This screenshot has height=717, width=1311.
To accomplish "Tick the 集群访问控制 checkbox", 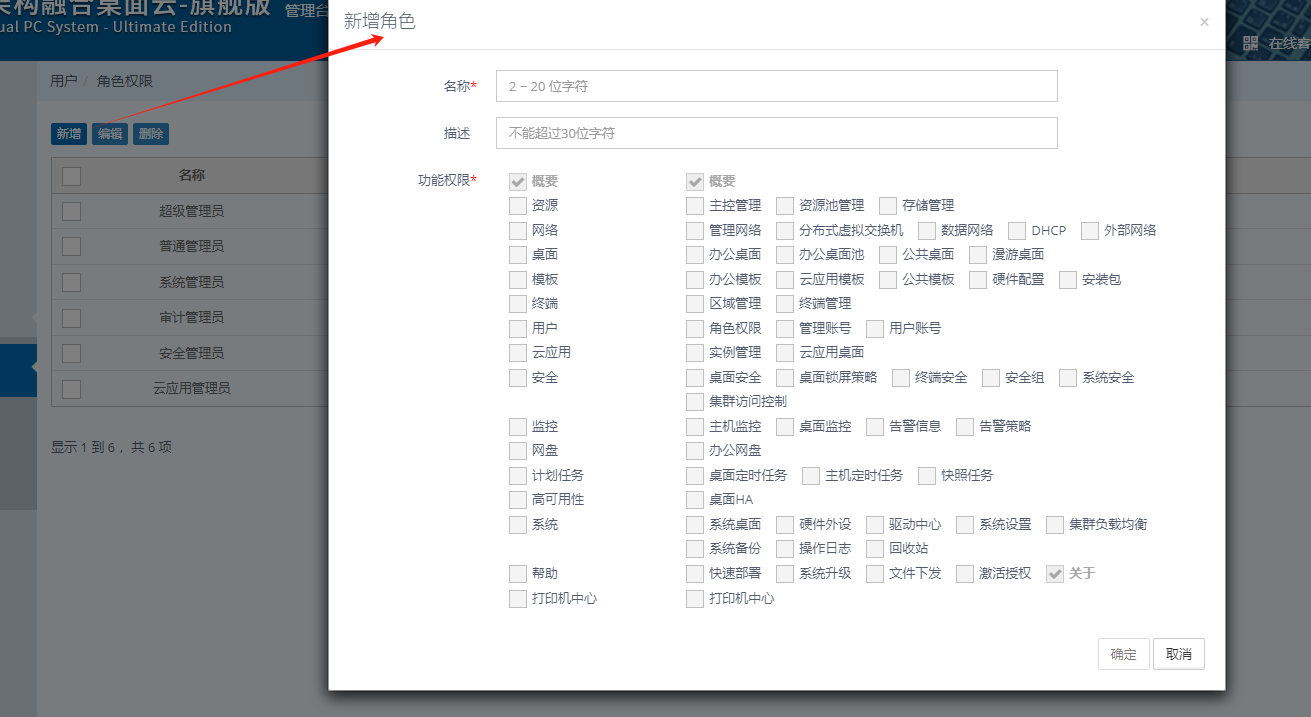I will 695,402.
